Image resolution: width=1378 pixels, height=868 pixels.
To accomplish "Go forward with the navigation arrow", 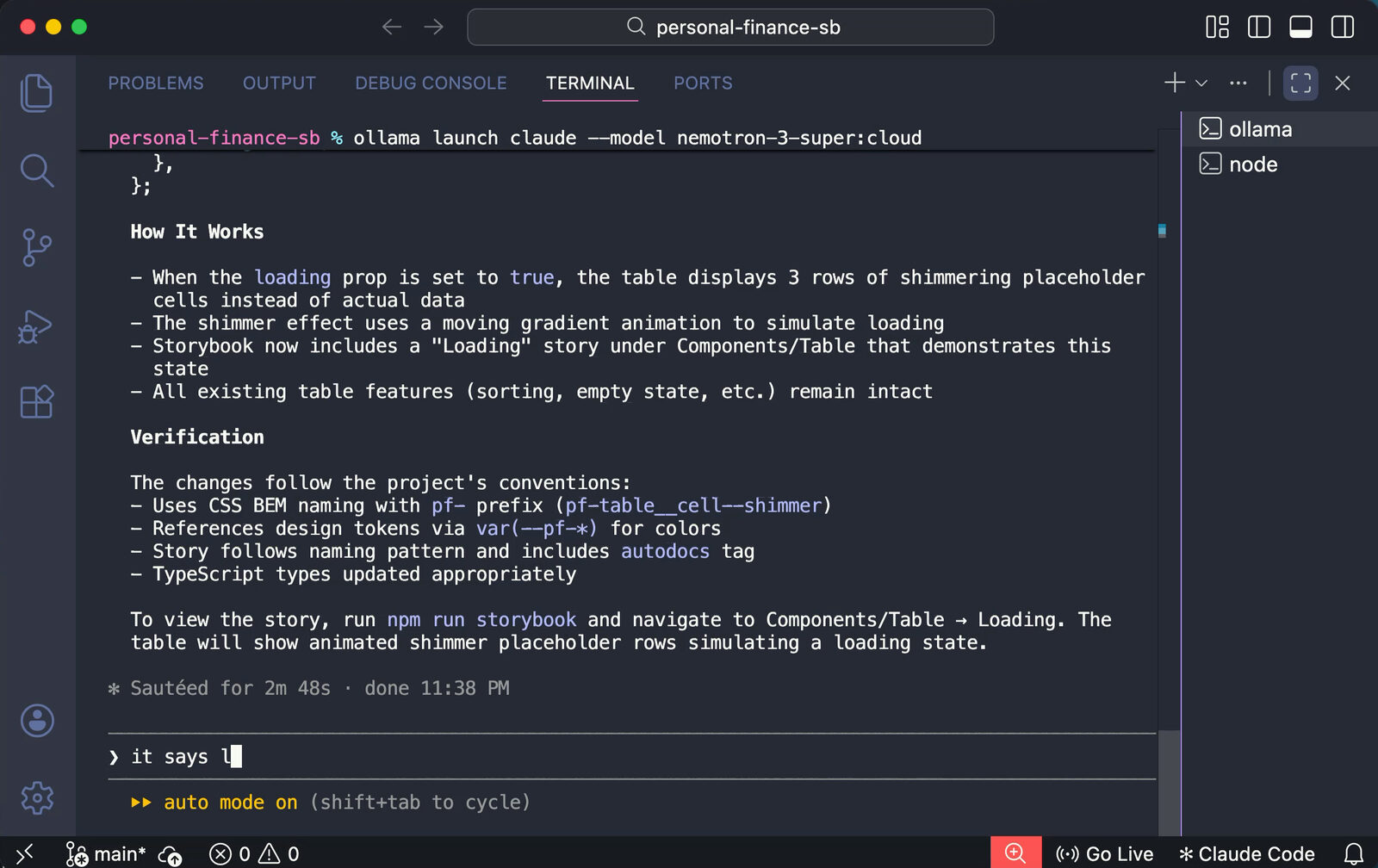I will [434, 27].
